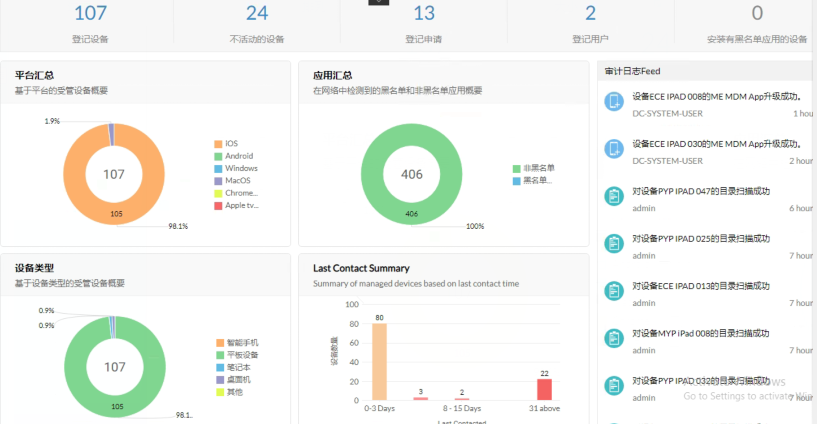Open the 0 blacklisted-app devices count

point(757,14)
